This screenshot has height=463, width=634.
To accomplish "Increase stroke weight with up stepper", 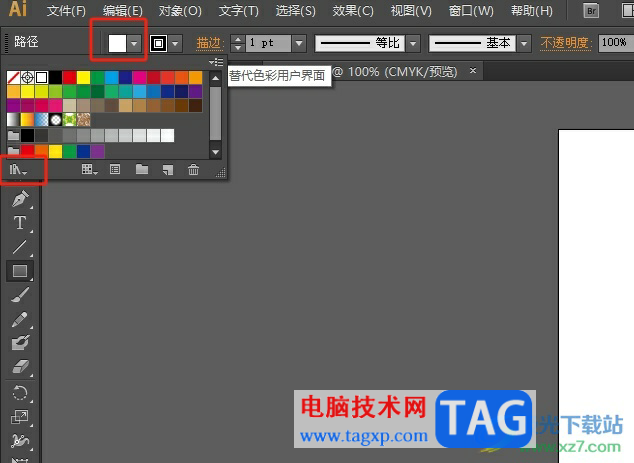I will click(x=238, y=39).
